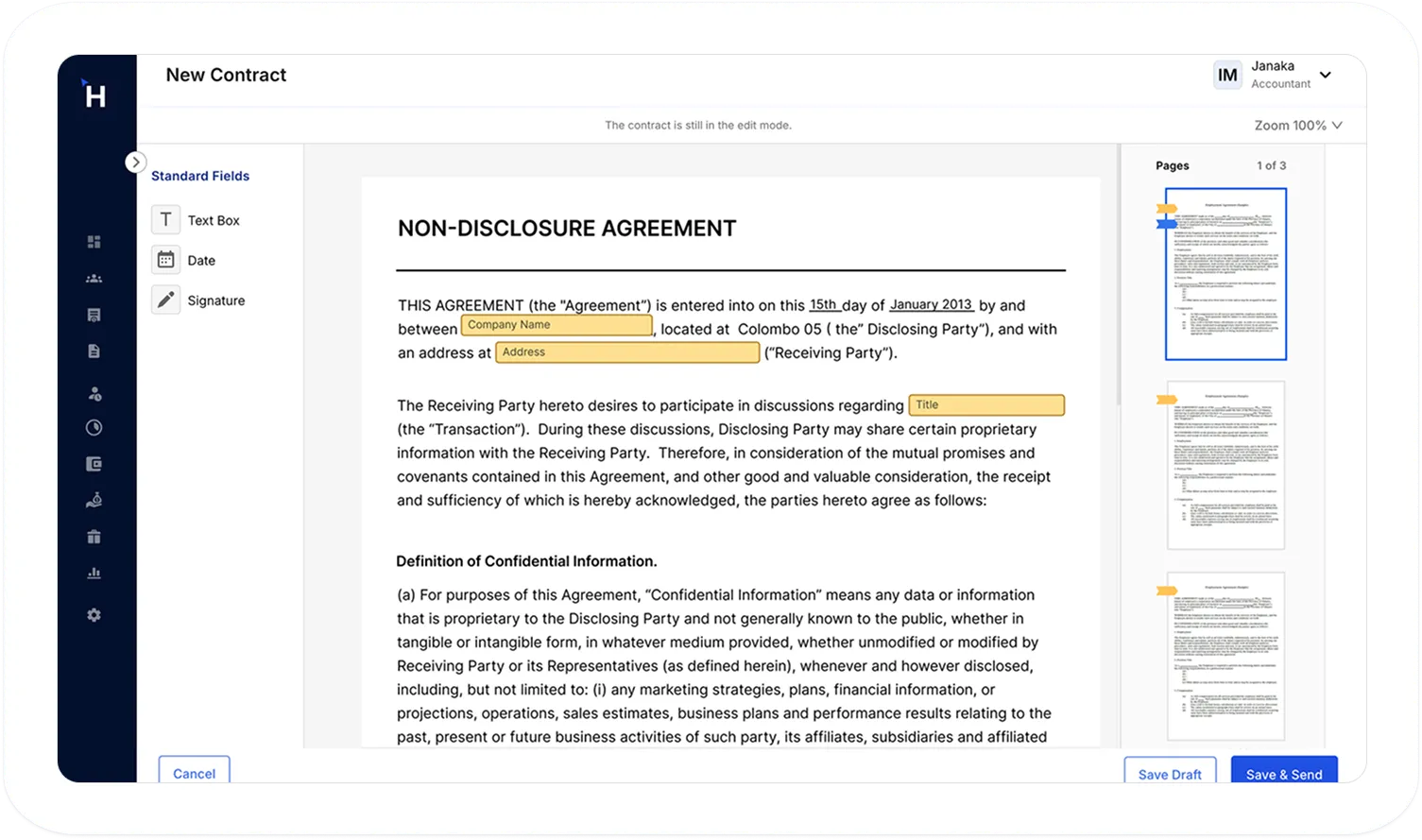
Task: Click the Pages panel label
Action: point(1173,165)
